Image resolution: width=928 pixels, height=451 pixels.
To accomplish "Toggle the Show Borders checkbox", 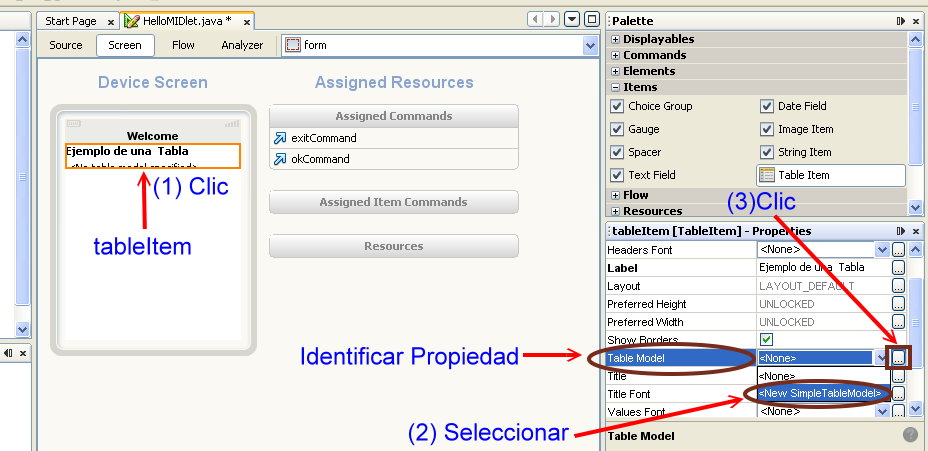I will point(766,340).
